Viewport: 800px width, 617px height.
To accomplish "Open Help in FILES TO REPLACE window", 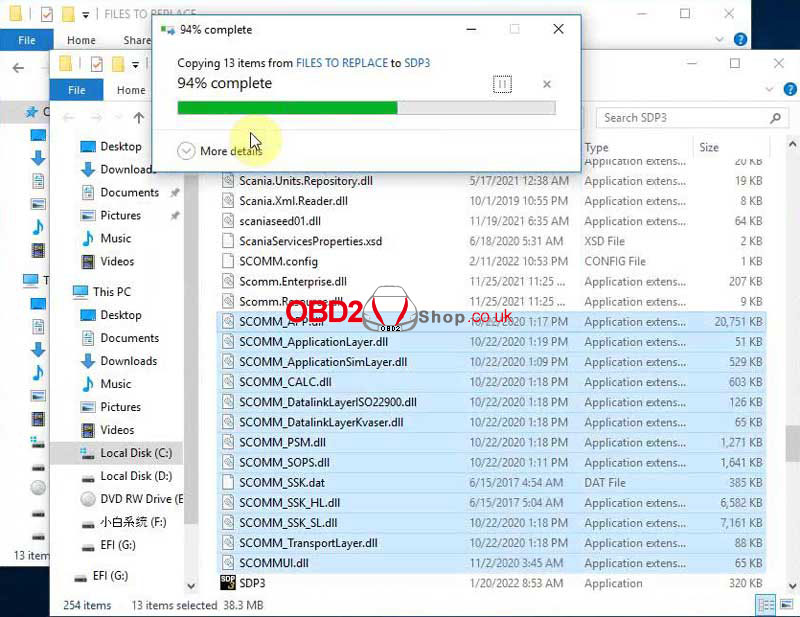I will point(740,39).
